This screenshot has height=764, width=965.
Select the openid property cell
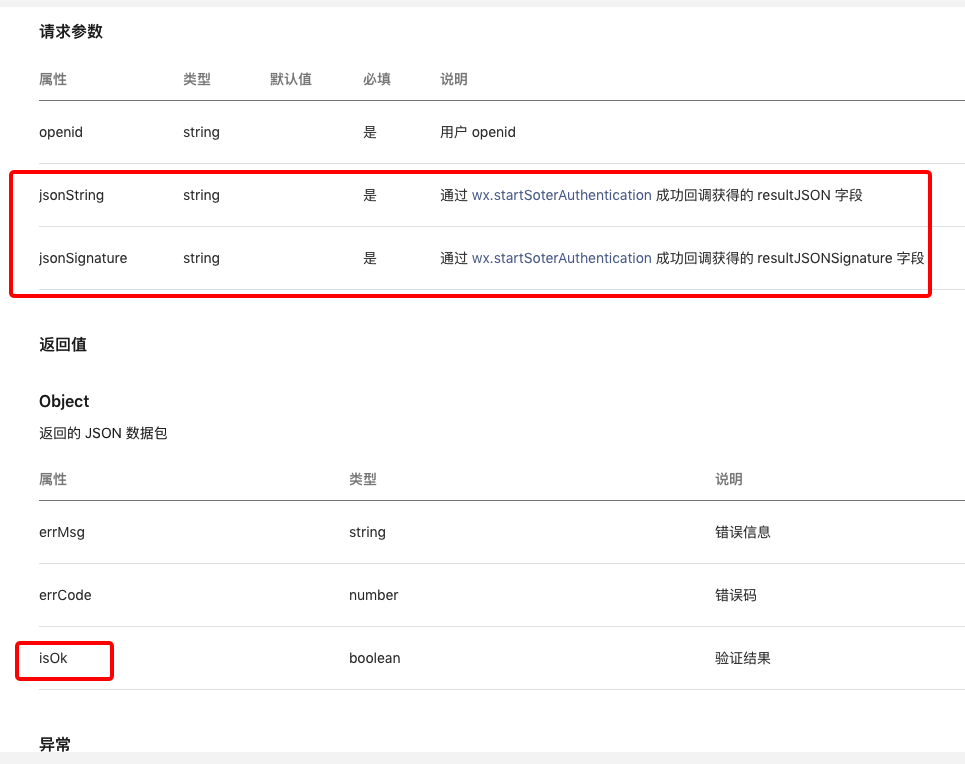pos(61,132)
